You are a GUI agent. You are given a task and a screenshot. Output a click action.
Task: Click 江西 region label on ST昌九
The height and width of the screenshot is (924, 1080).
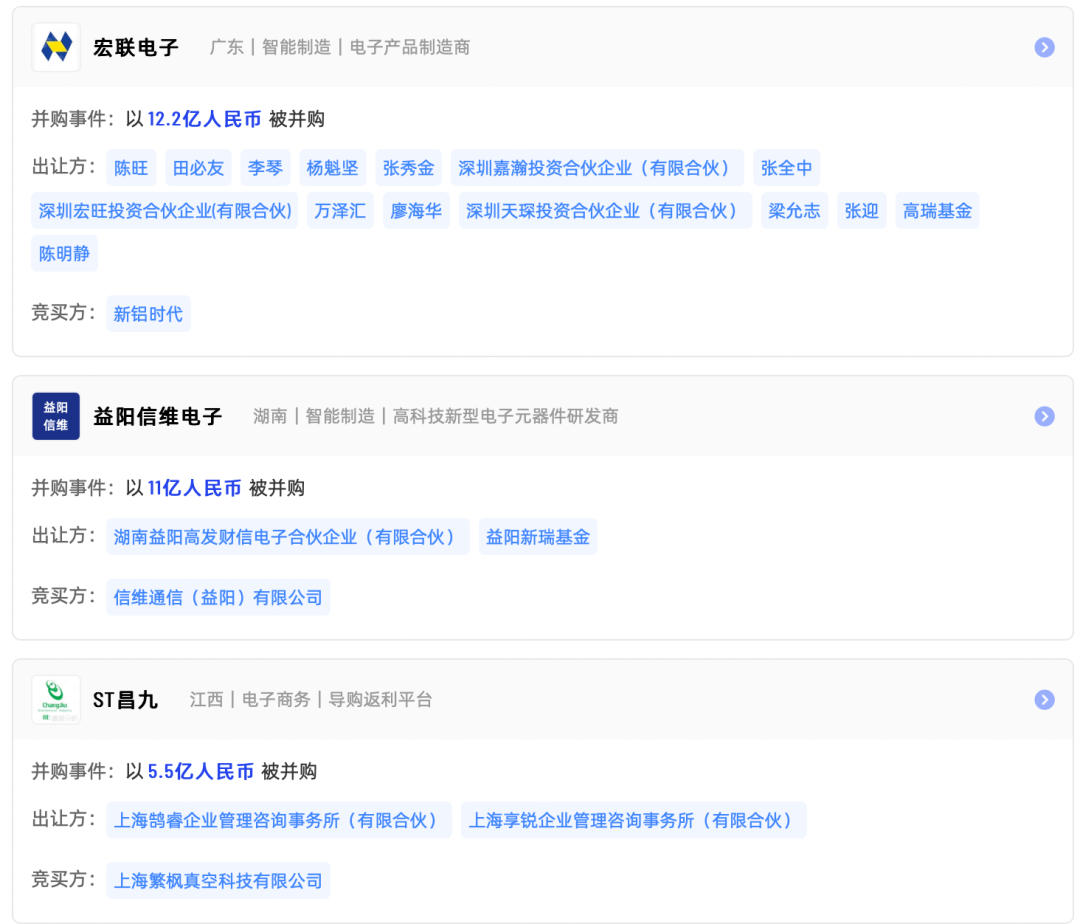point(207,700)
